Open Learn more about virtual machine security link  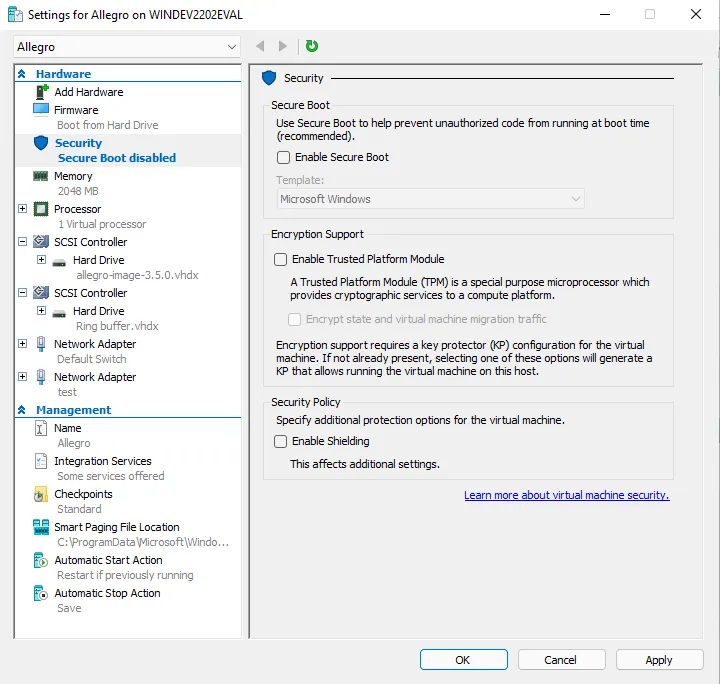(566, 495)
